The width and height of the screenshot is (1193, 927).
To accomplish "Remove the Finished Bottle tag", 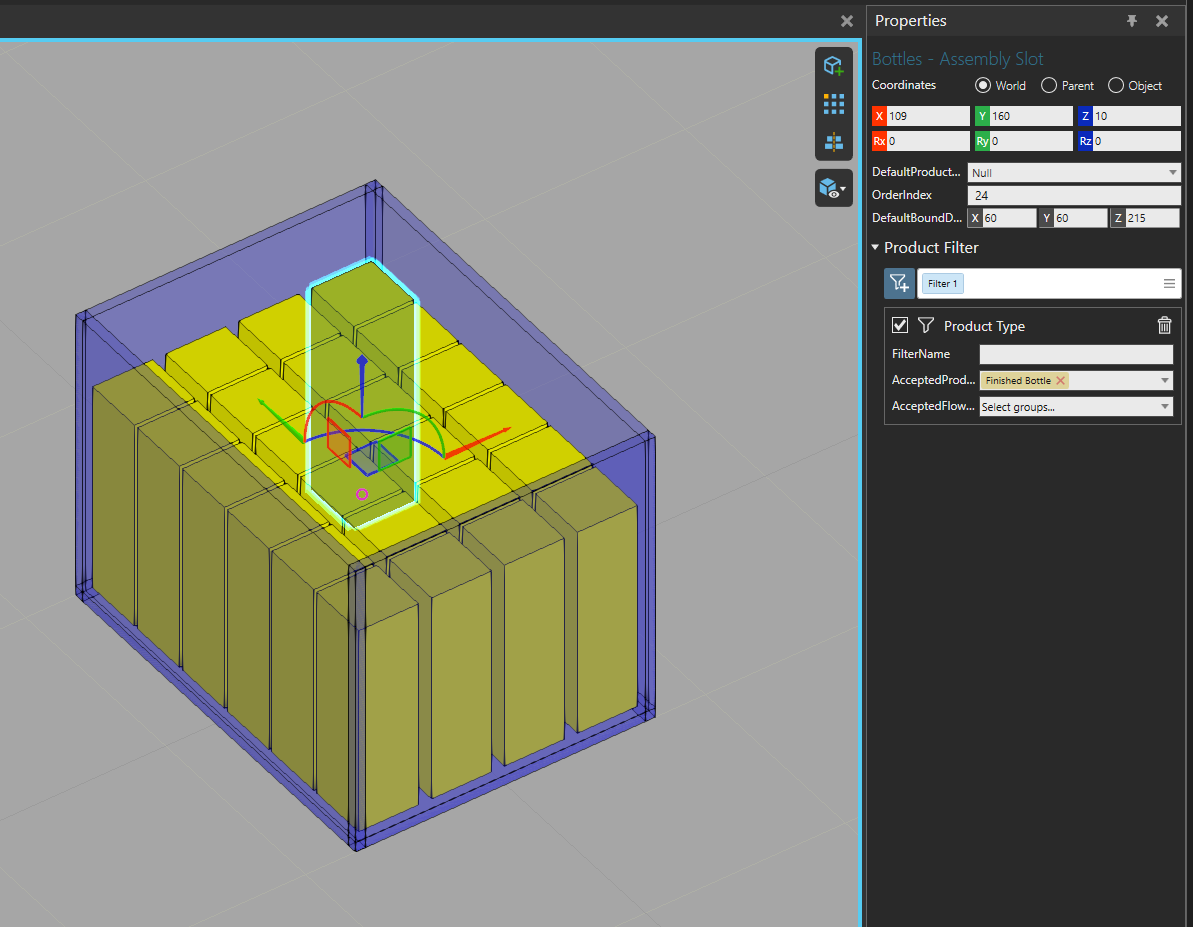I will (x=1061, y=380).
